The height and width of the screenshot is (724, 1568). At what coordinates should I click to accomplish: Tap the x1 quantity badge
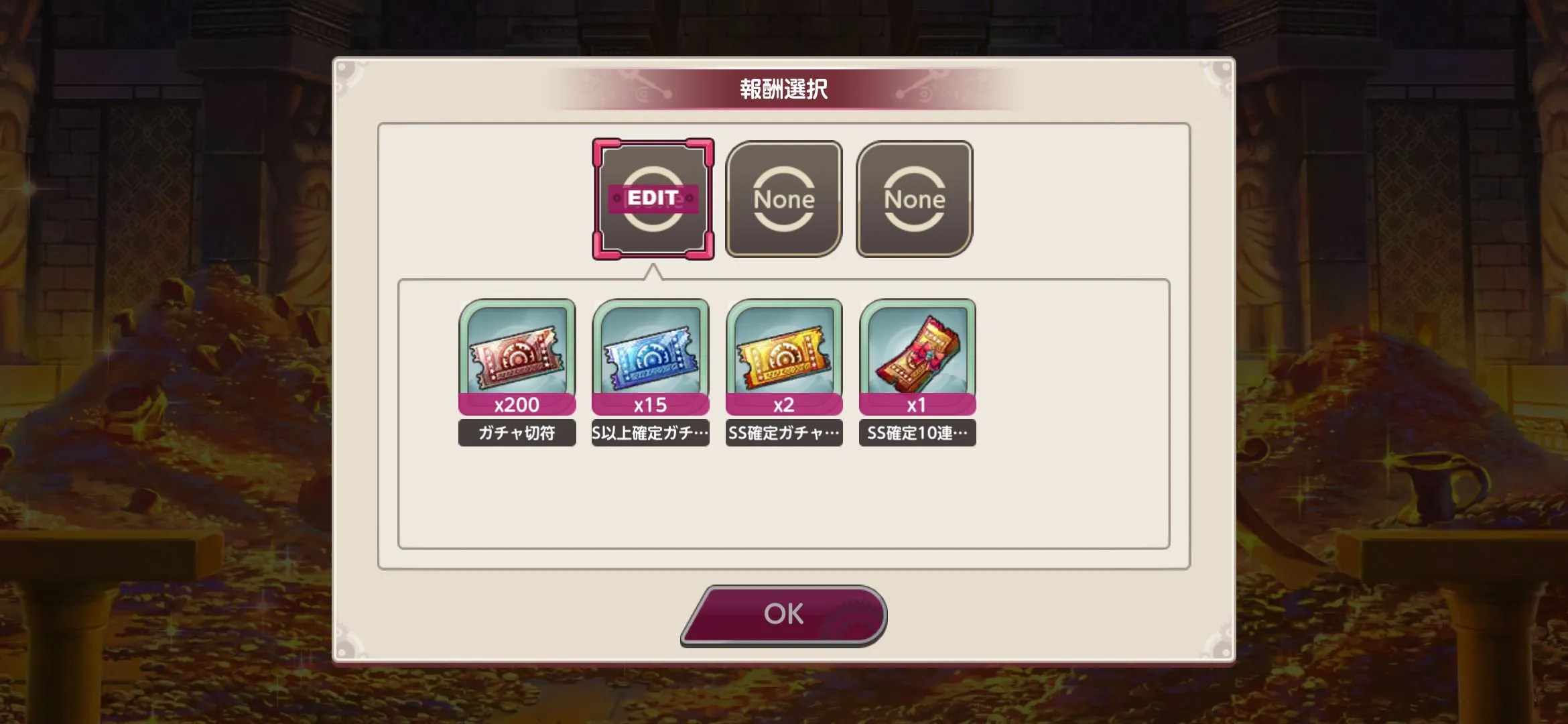(x=917, y=405)
